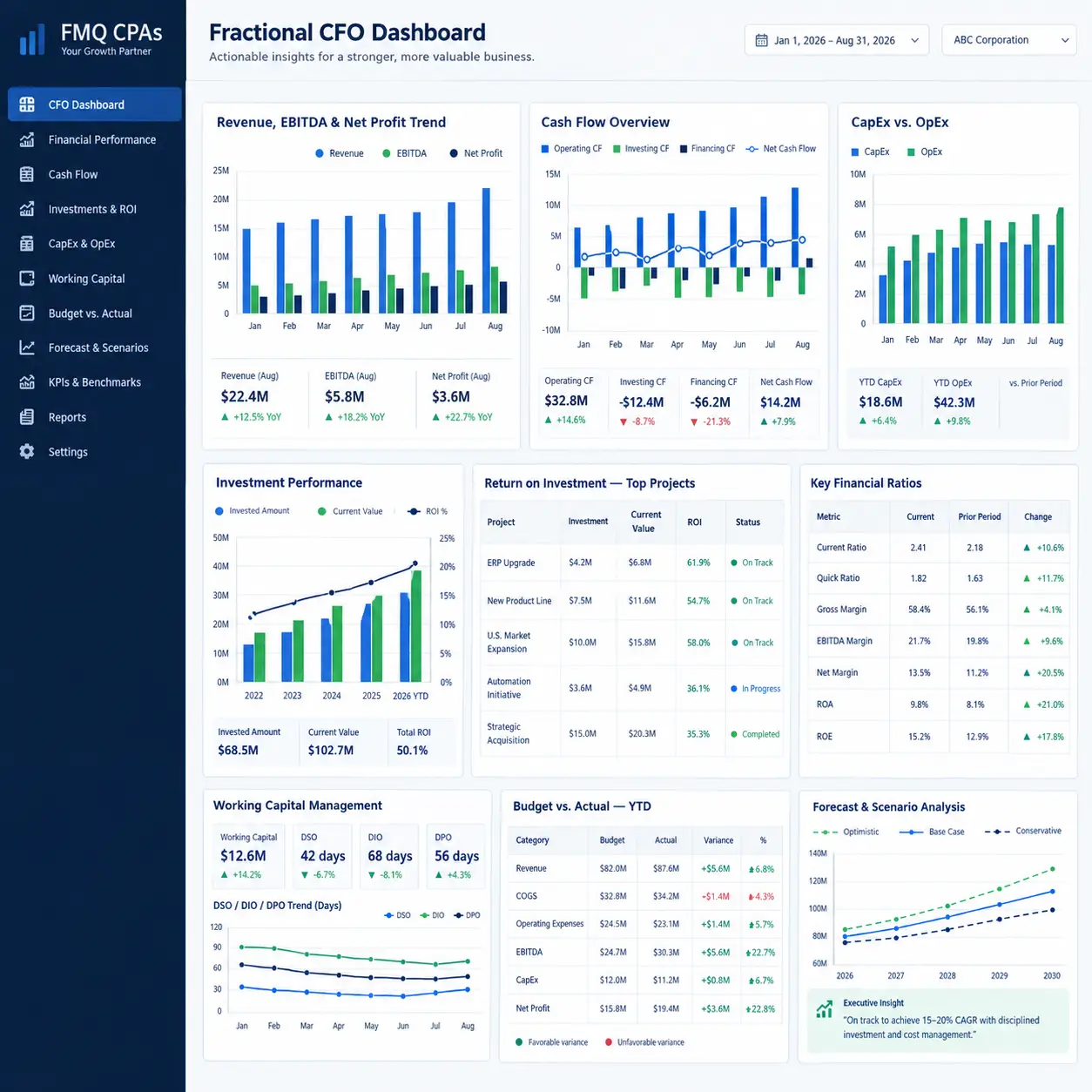Open the Reports menu label

67,417
